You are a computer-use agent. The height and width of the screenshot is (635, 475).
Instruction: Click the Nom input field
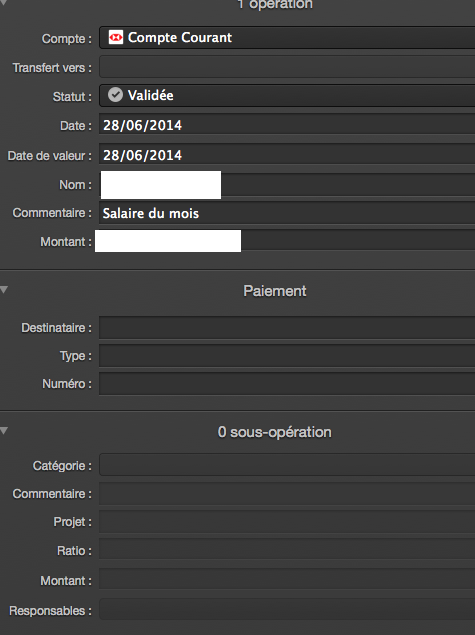287,185
